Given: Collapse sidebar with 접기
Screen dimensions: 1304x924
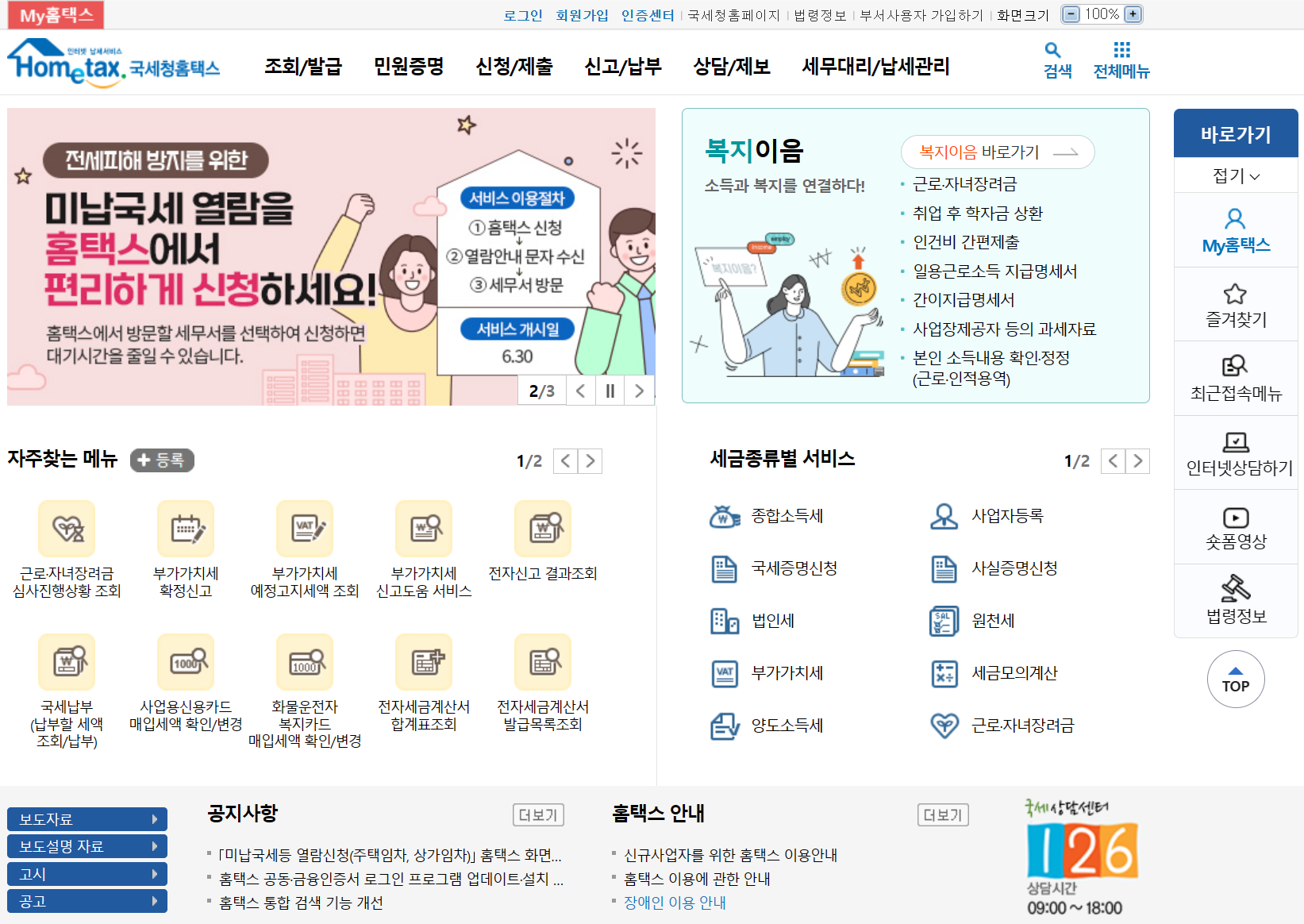Looking at the screenshot, I should point(1236,175).
